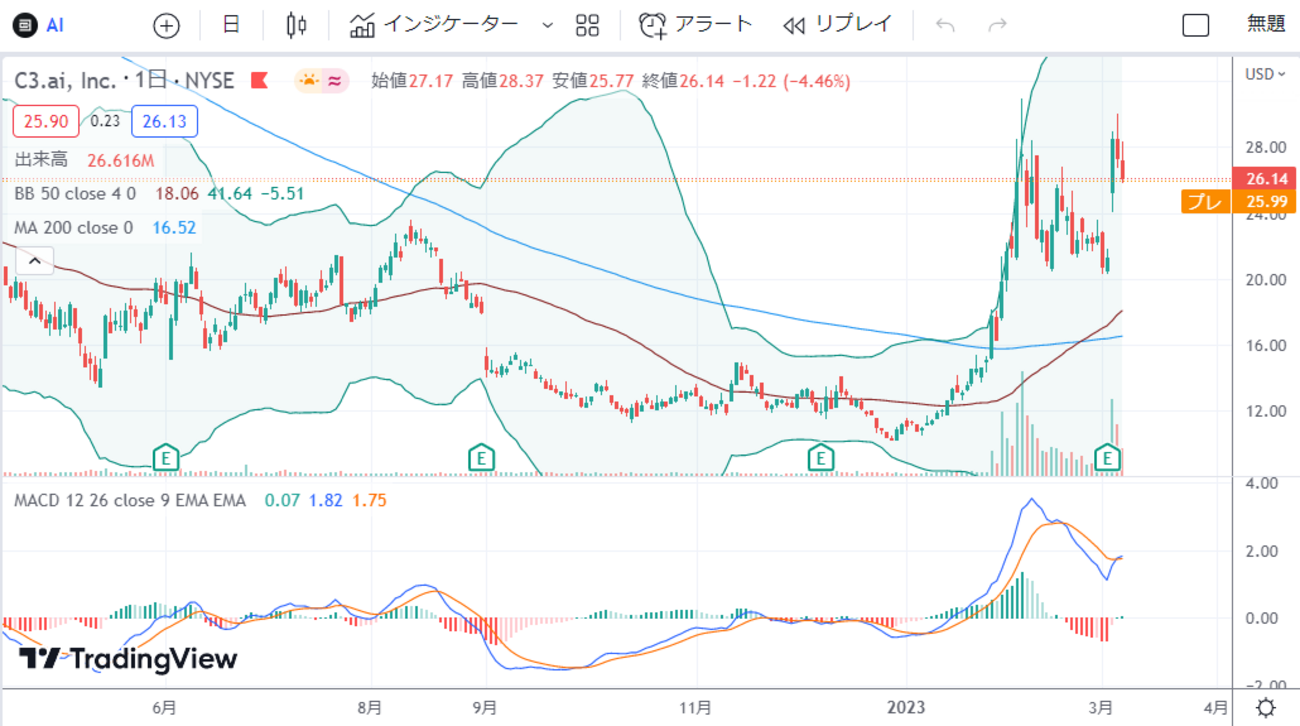Screen dimensions: 1300x726
Task: Click the red flag icon beside C3.ai
Action: [x=257, y=80]
